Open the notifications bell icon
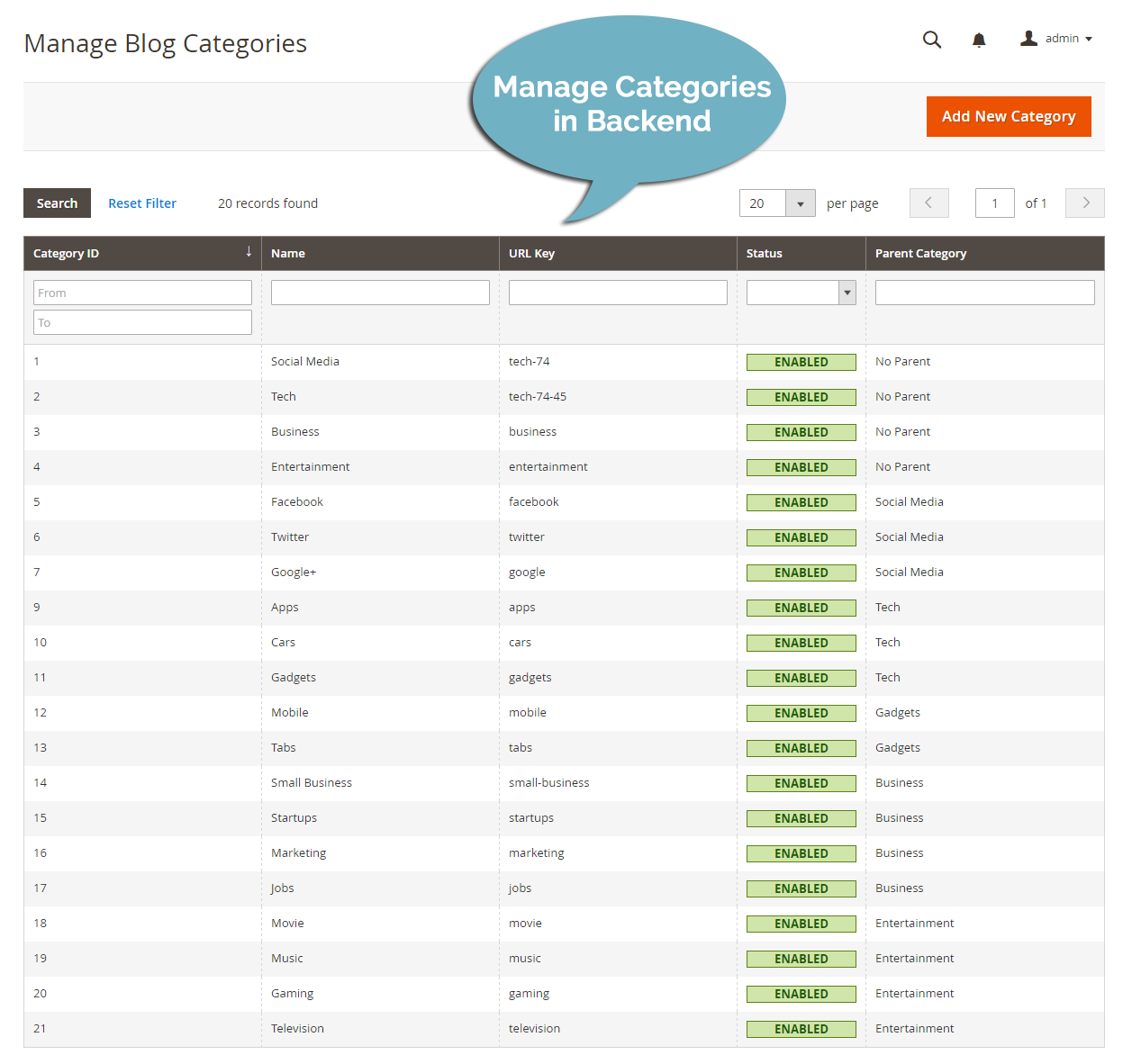The width and height of the screenshot is (1132, 1064). [x=978, y=40]
